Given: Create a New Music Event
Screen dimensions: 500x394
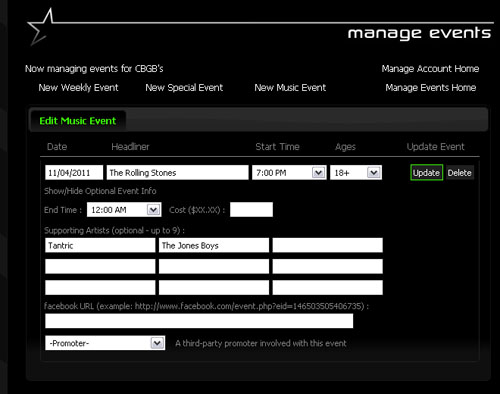Looking at the screenshot, I should [290, 88].
